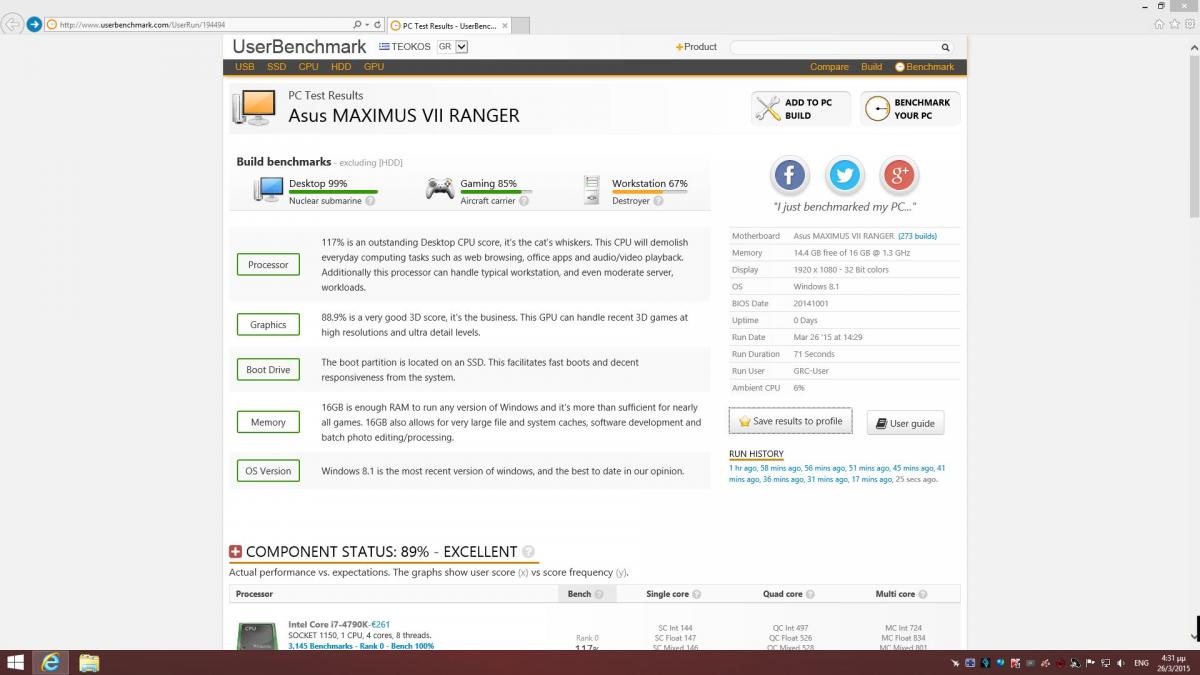Viewport: 1200px width, 675px height.
Task: Open the (273 builds) link
Action: [x=918, y=236]
